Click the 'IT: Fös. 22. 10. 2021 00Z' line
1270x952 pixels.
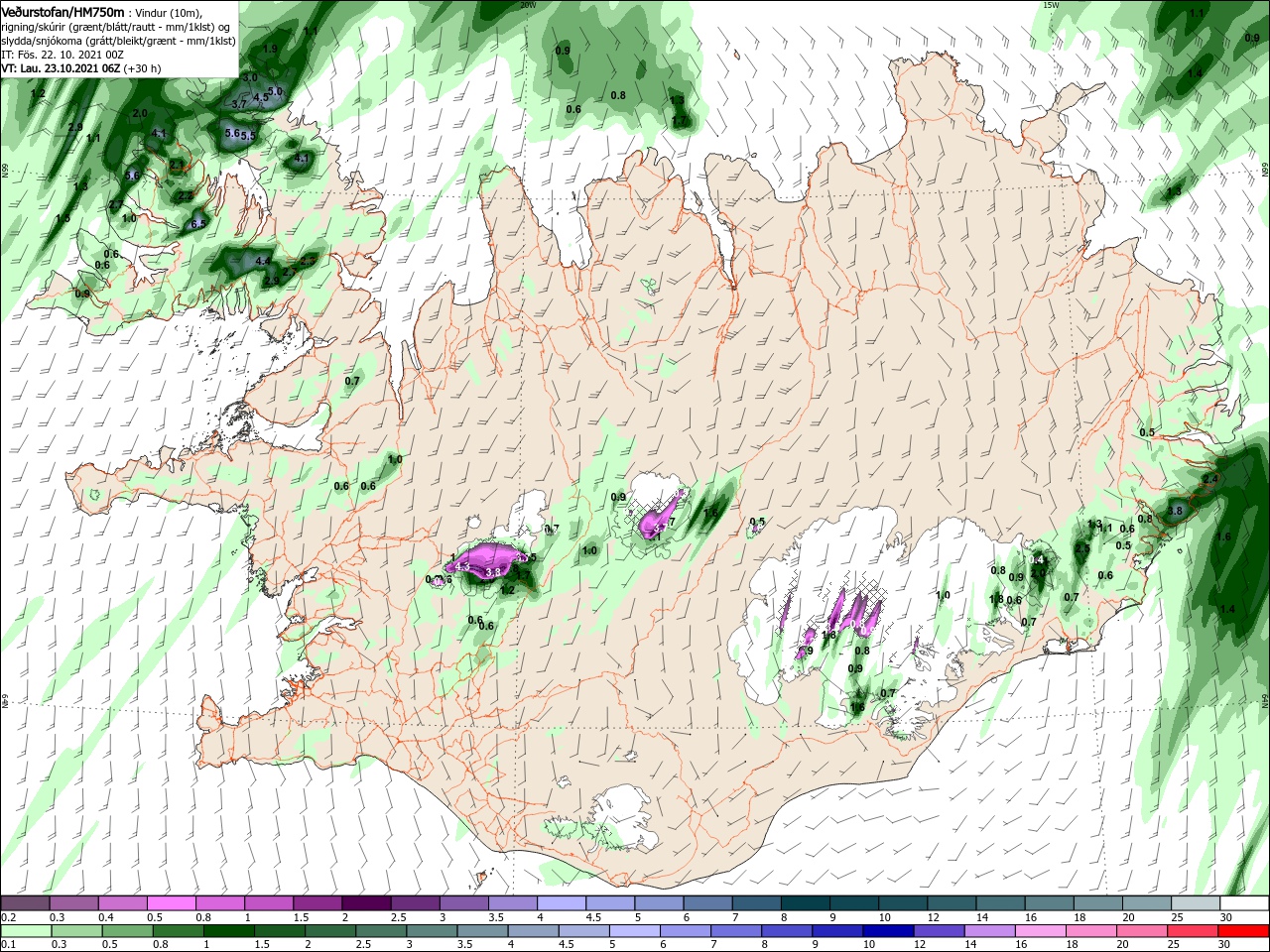click(x=63, y=55)
